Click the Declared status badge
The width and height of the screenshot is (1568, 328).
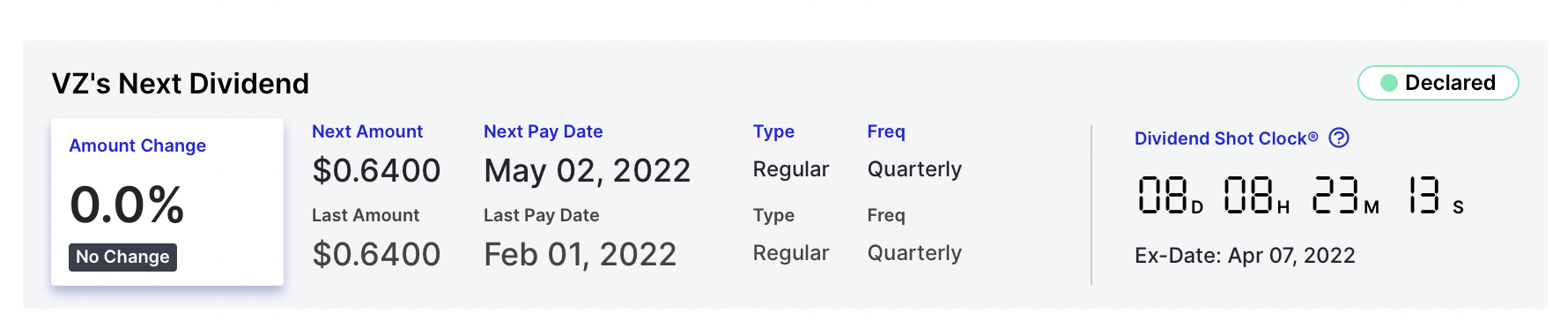click(1438, 83)
